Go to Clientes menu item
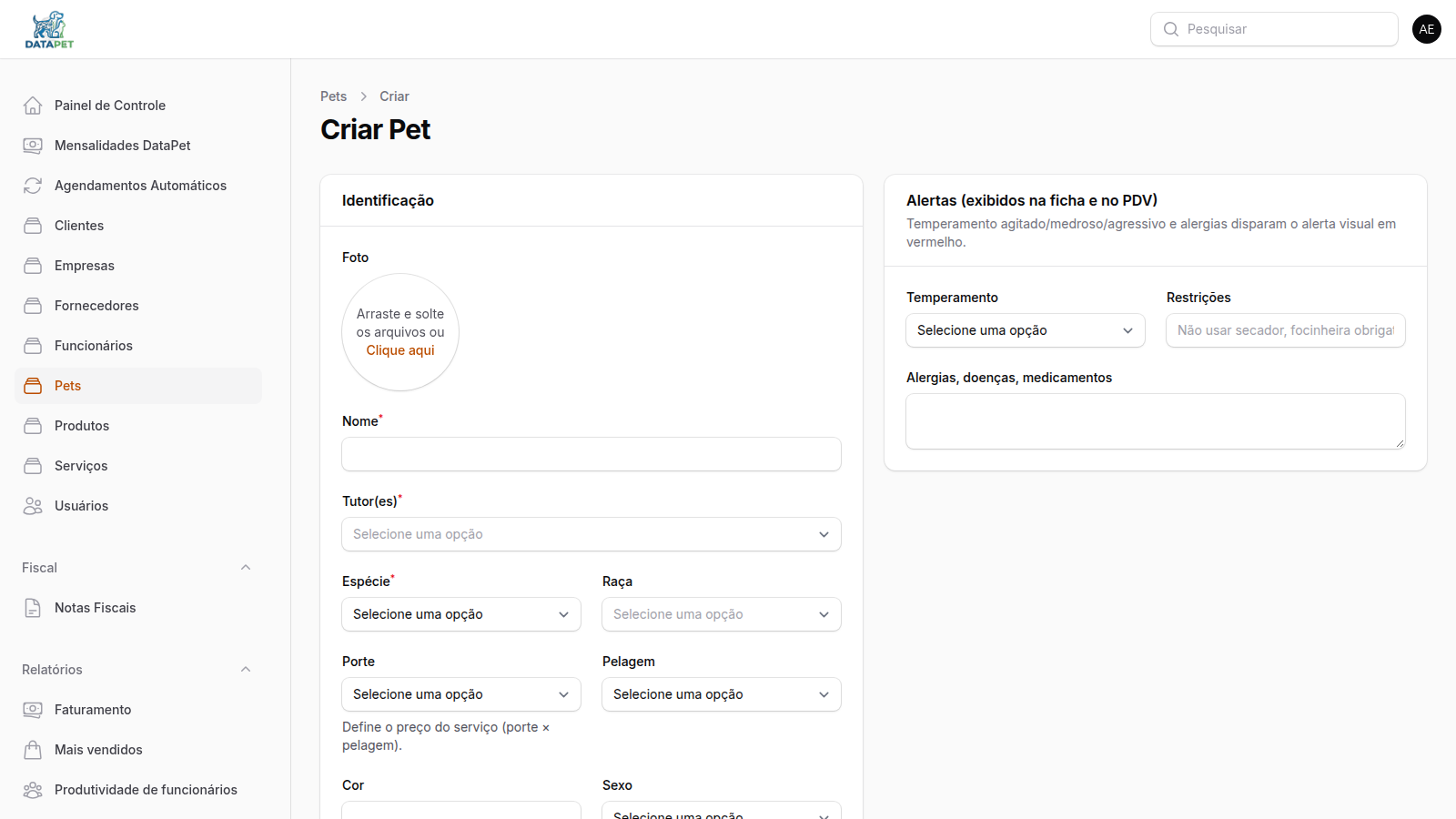This screenshot has height=819, width=1456. click(138, 226)
